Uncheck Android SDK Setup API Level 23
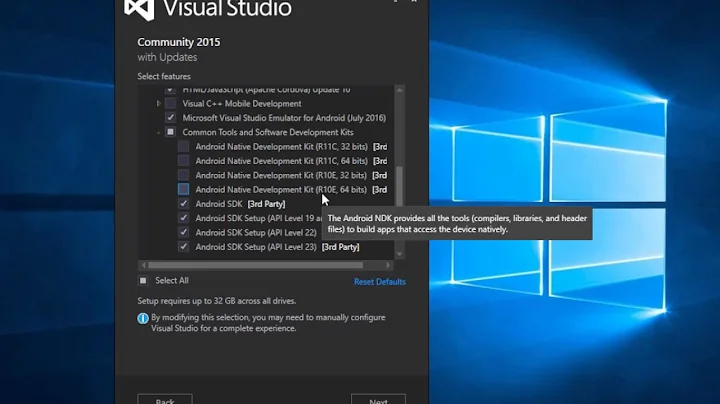The image size is (720, 404). point(183,247)
